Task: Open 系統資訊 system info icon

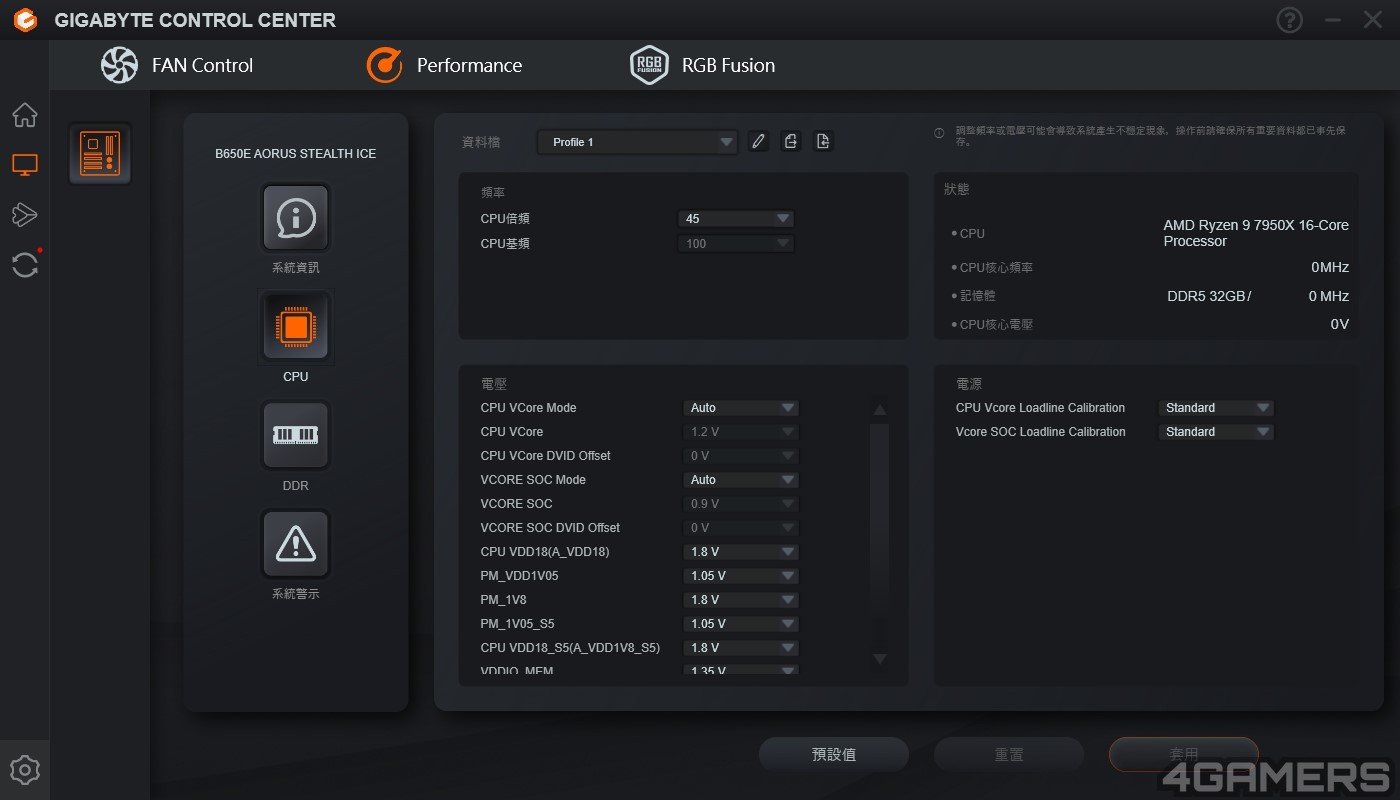Action: [x=296, y=217]
